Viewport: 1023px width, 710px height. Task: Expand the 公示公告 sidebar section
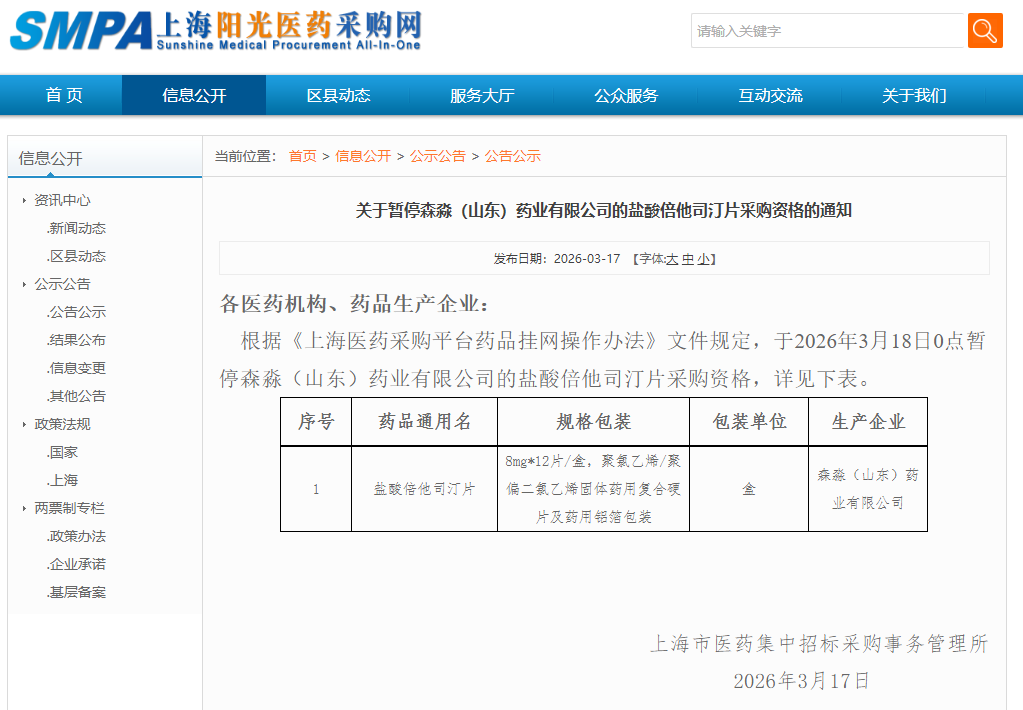click(62, 284)
